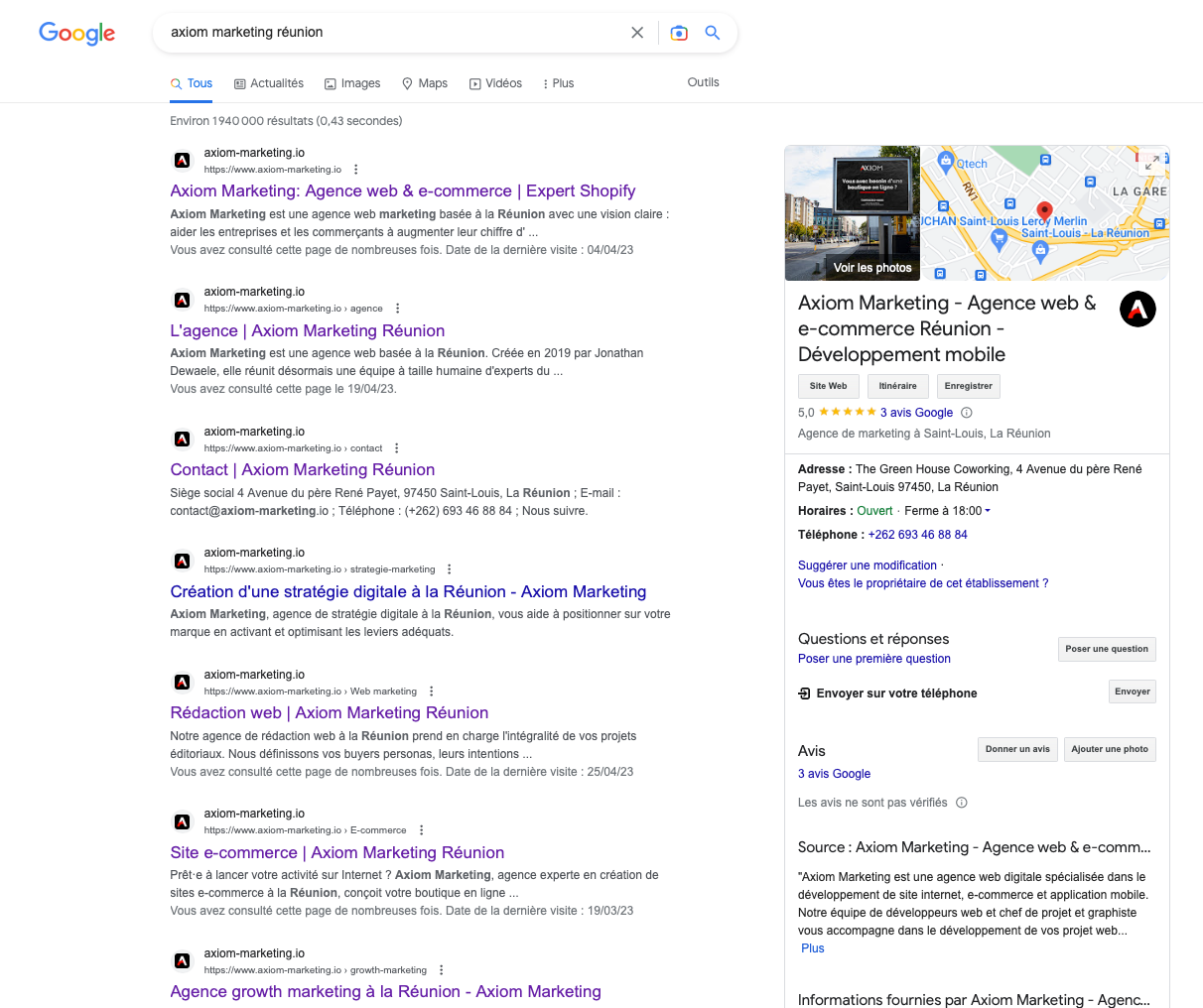Switch to the Maps tab
Viewport: 1203px width, 1008px height.
[x=425, y=83]
